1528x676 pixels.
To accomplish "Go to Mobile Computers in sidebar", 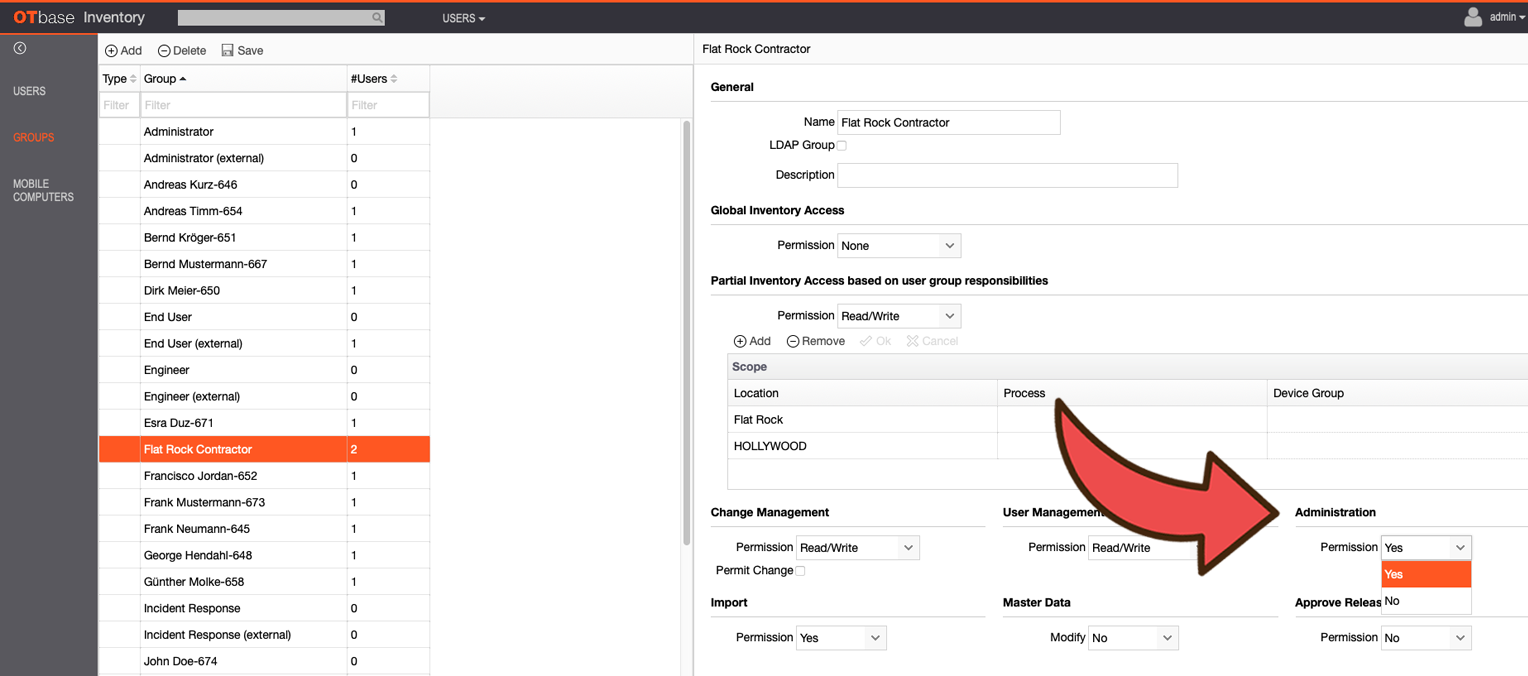I will [x=43, y=191].
